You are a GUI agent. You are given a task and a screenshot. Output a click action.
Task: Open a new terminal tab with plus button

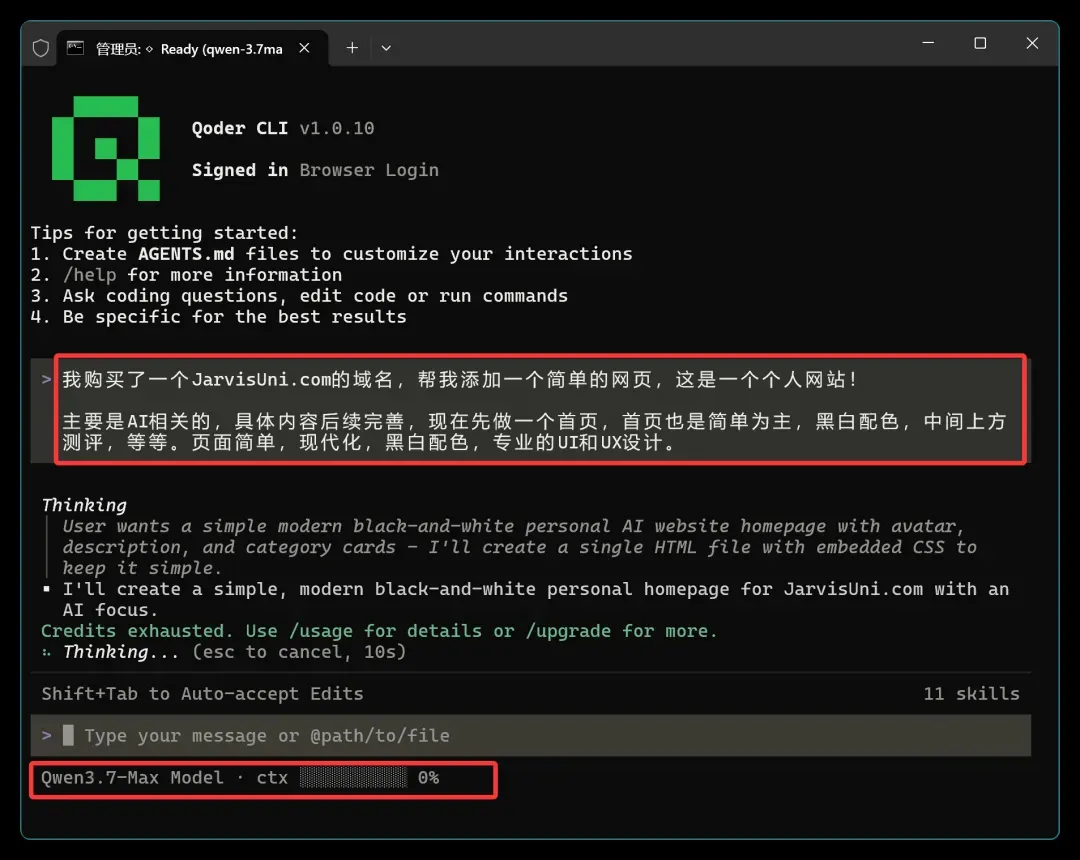click(352, 48)
